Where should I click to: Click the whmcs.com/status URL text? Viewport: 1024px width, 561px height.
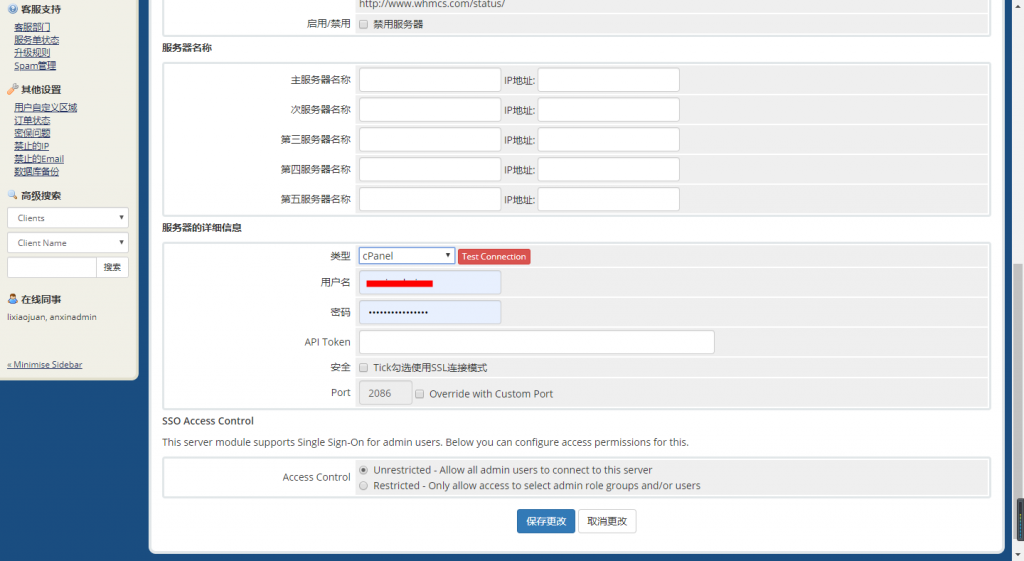(432, 5)
